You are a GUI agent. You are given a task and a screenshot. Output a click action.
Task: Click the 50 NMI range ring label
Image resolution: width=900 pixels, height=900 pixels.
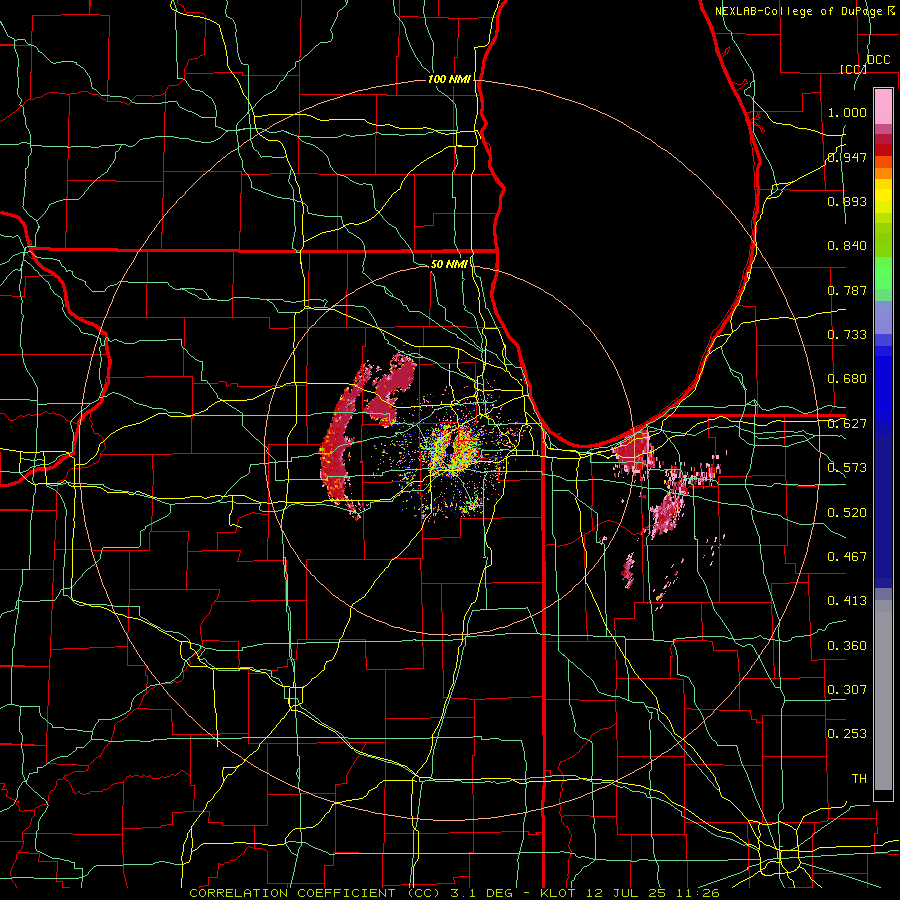(x=449, y=264)
